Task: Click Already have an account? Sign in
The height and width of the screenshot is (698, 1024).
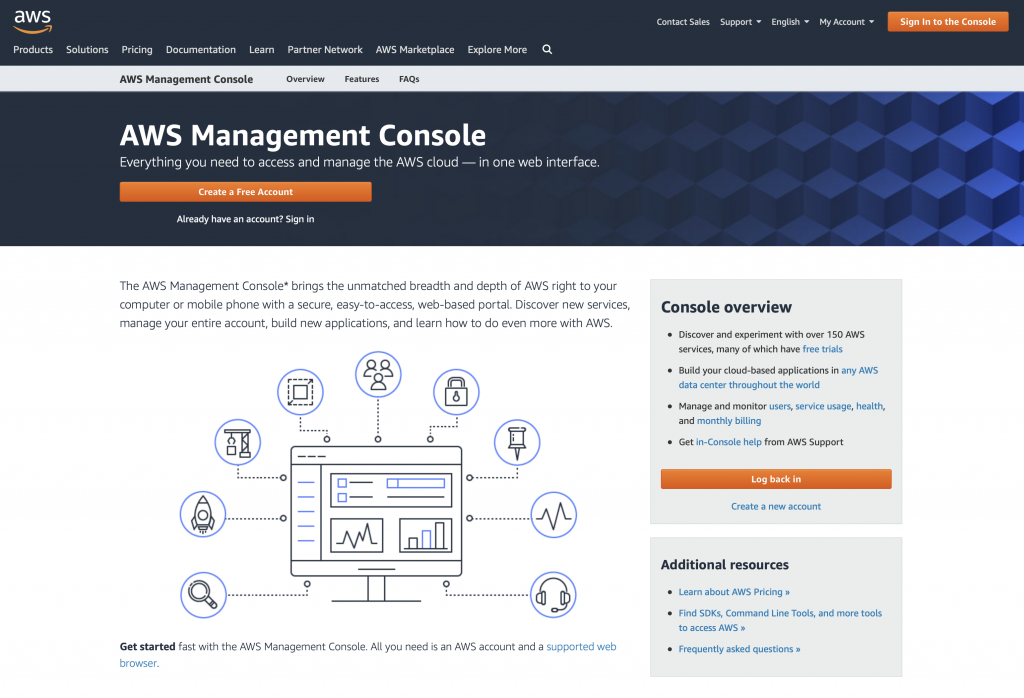Action: click(245, 219)
